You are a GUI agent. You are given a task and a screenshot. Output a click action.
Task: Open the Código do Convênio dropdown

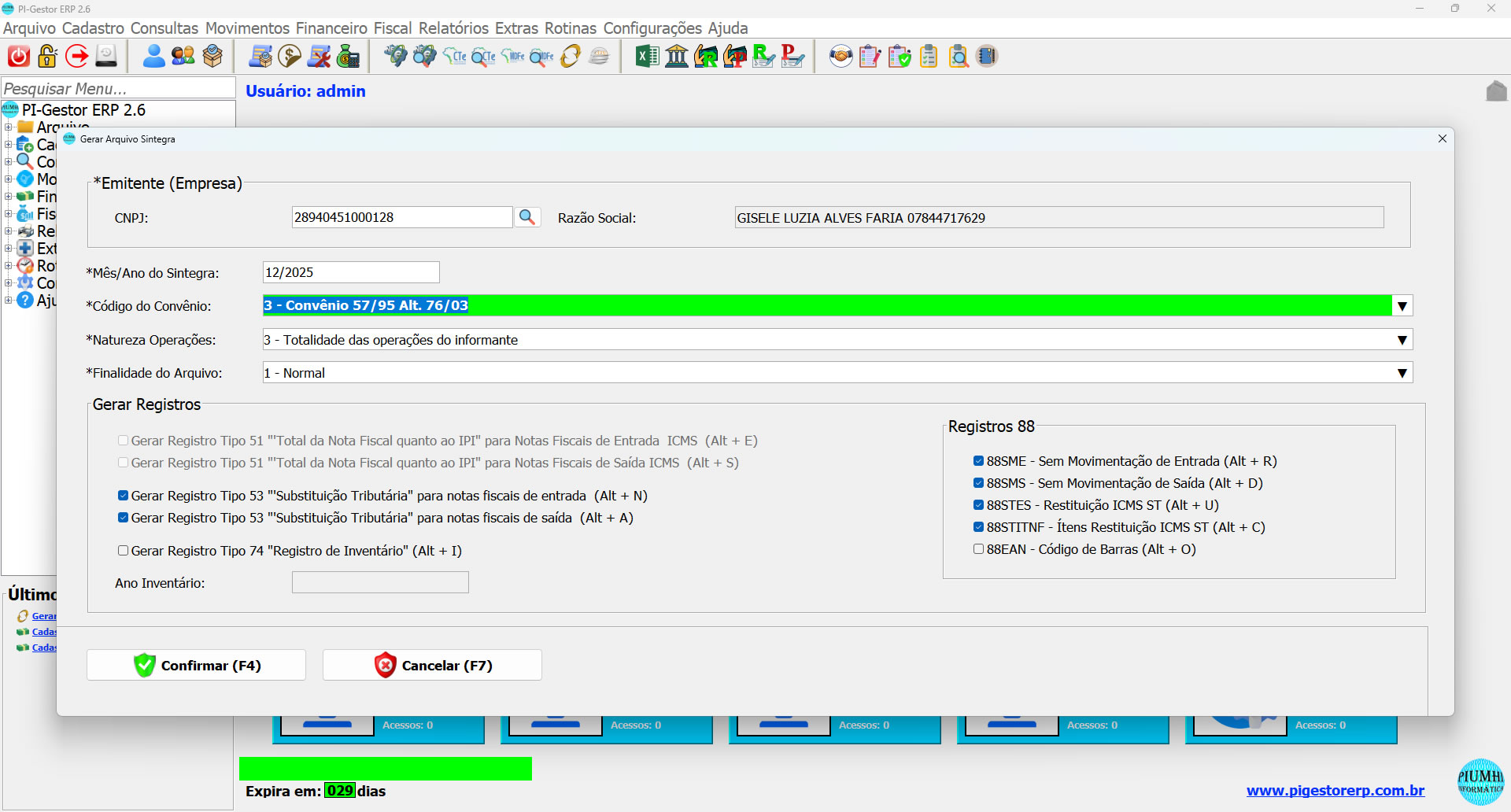pyautogui.click(x=1402, y=306)
